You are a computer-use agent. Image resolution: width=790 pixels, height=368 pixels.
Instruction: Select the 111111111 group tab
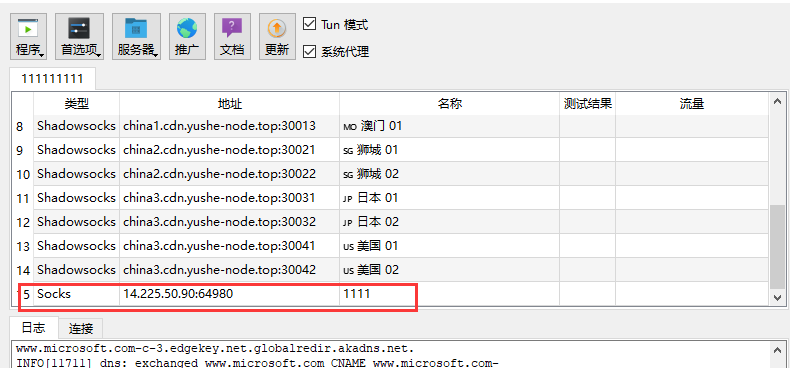coord(52,79)
